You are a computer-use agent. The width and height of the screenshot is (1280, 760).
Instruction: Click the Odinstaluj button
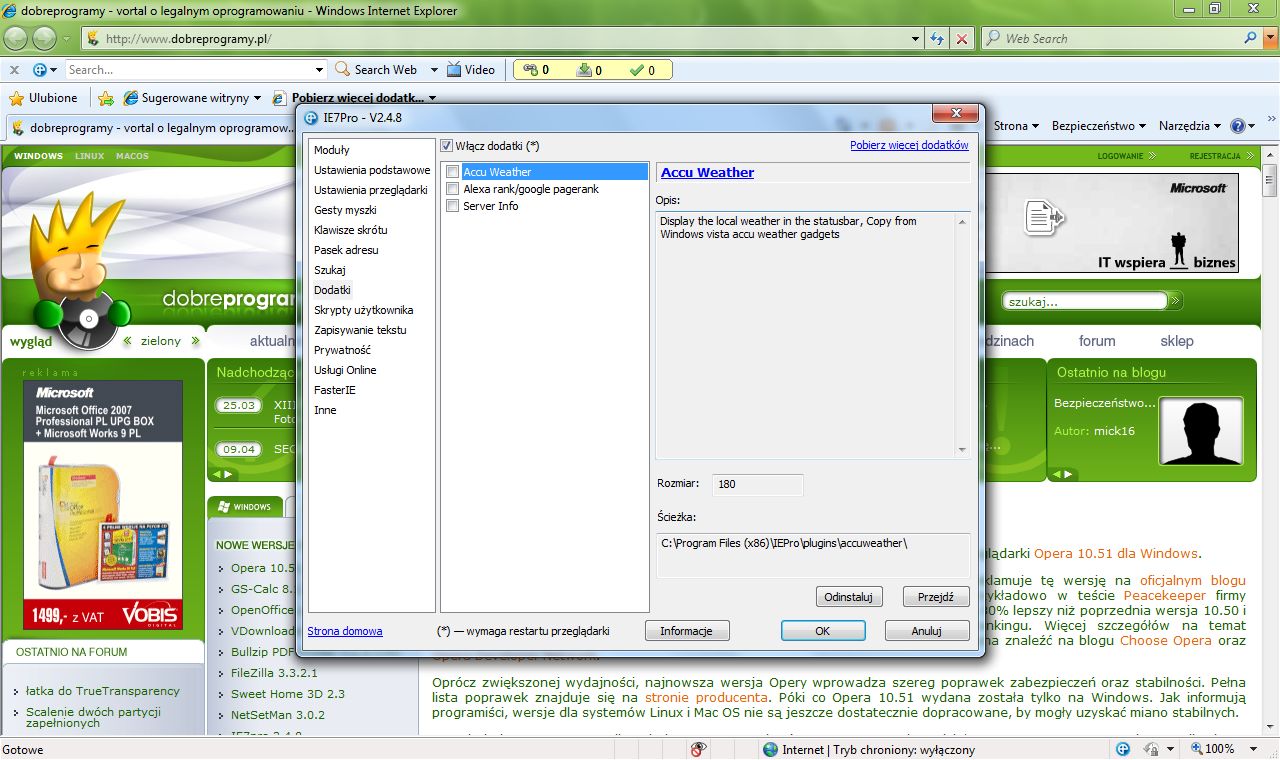point(849,597)
